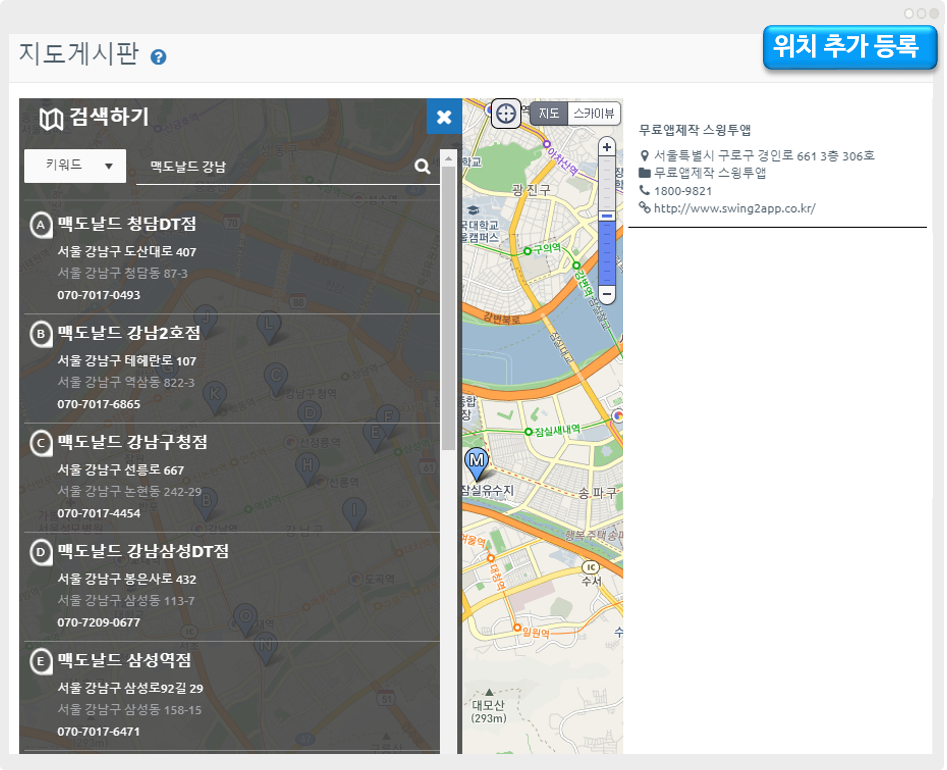Open the swing2app.co.kr link
Screen dimensions: 947x770
734,208
